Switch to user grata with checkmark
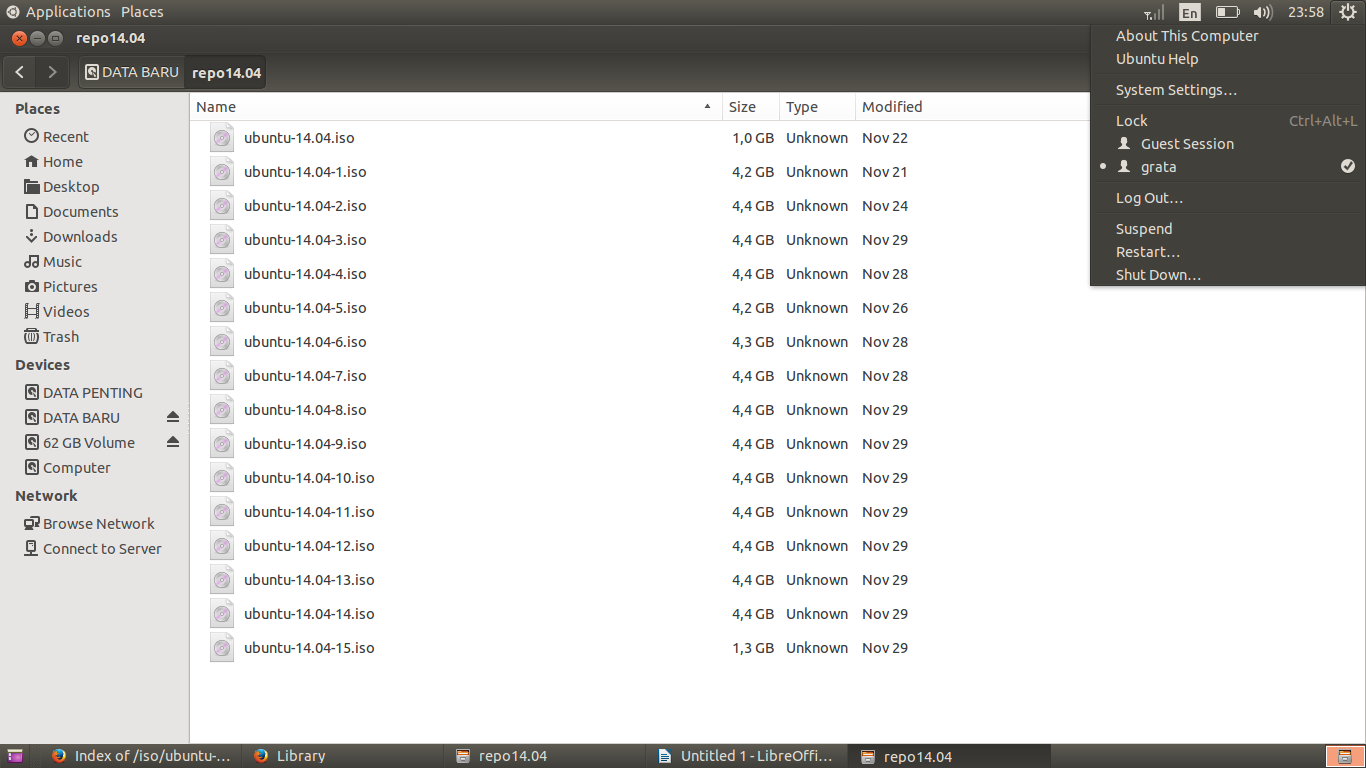Image resolution: width=1366 pixels, height=768 pixels. point(1228,167)
